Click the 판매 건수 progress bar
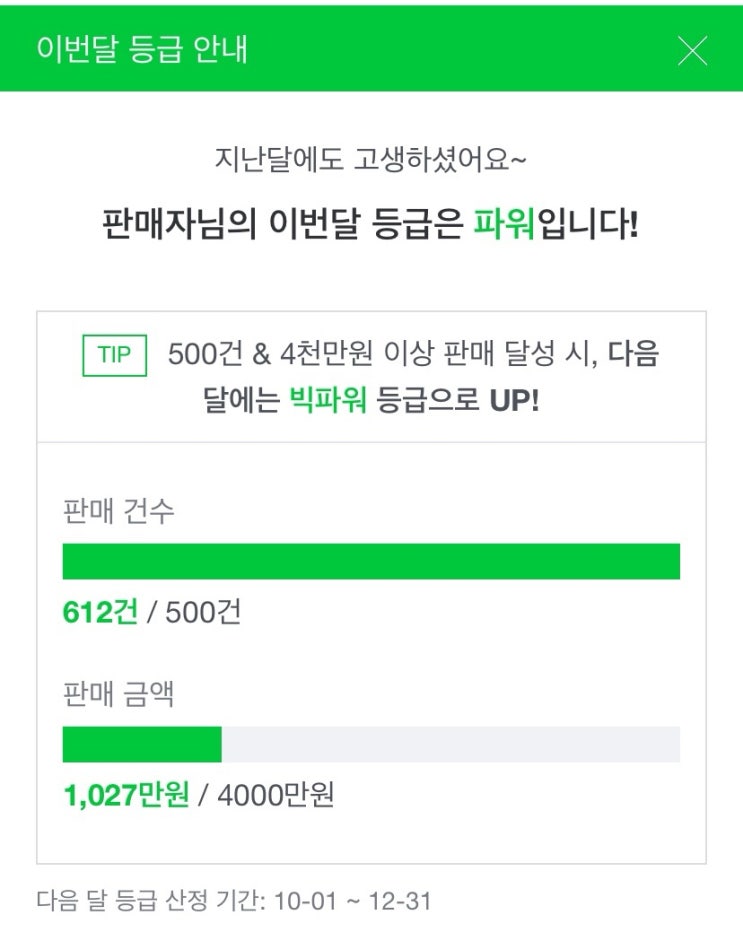The width and height of the screenshot is (743, 941). pos(371,562)
